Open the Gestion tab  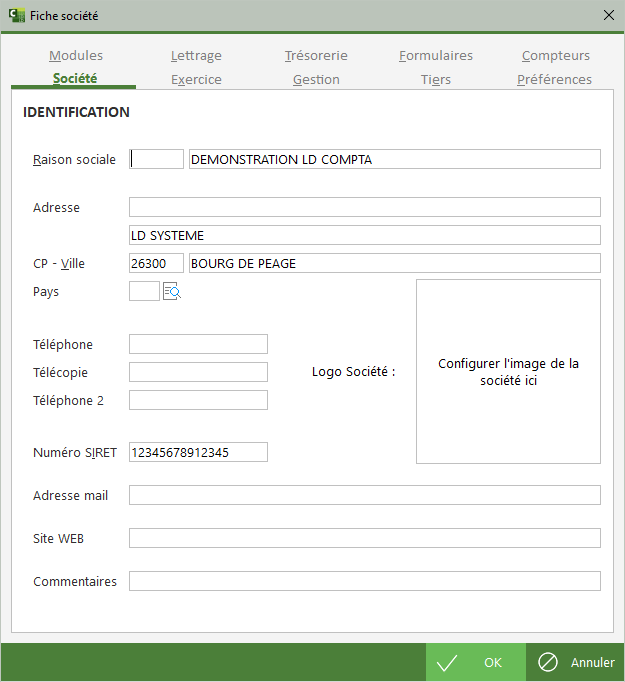click(x=316, y=80)
